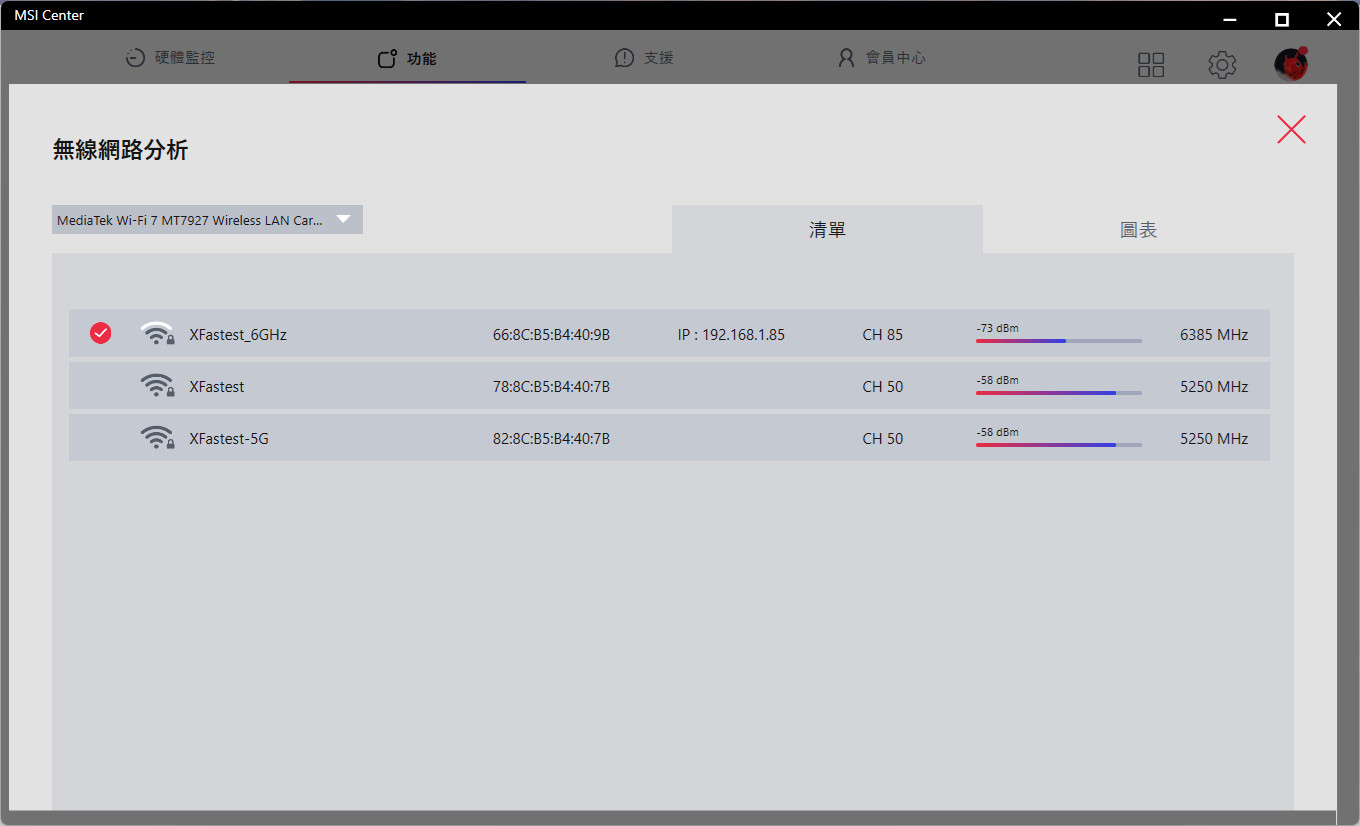Click the Wi-Fi icon next to XFastest-5G
This screenshot has height=826, width=1360.
157,438
